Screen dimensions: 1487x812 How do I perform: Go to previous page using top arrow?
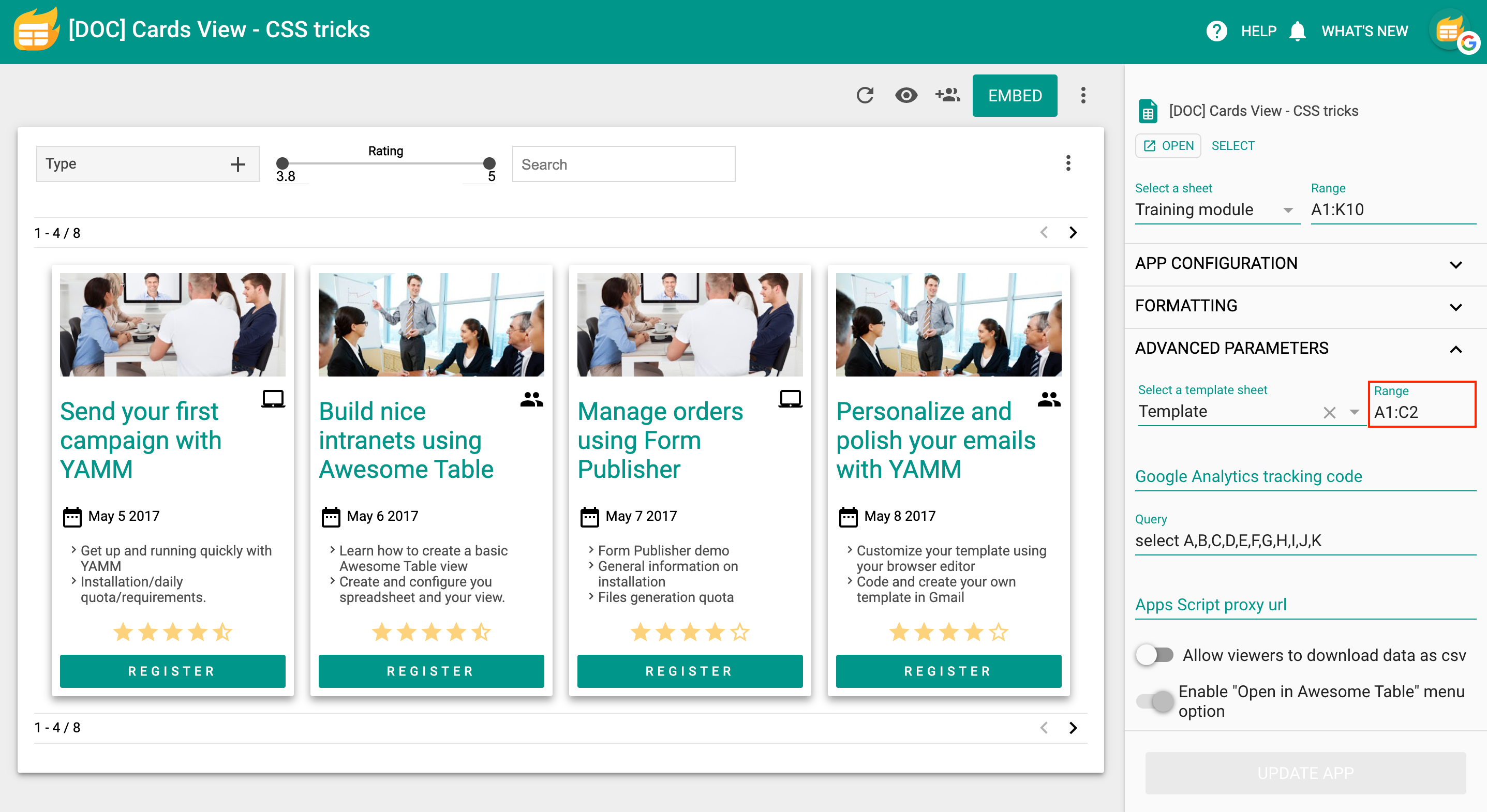coord(1044,233)
